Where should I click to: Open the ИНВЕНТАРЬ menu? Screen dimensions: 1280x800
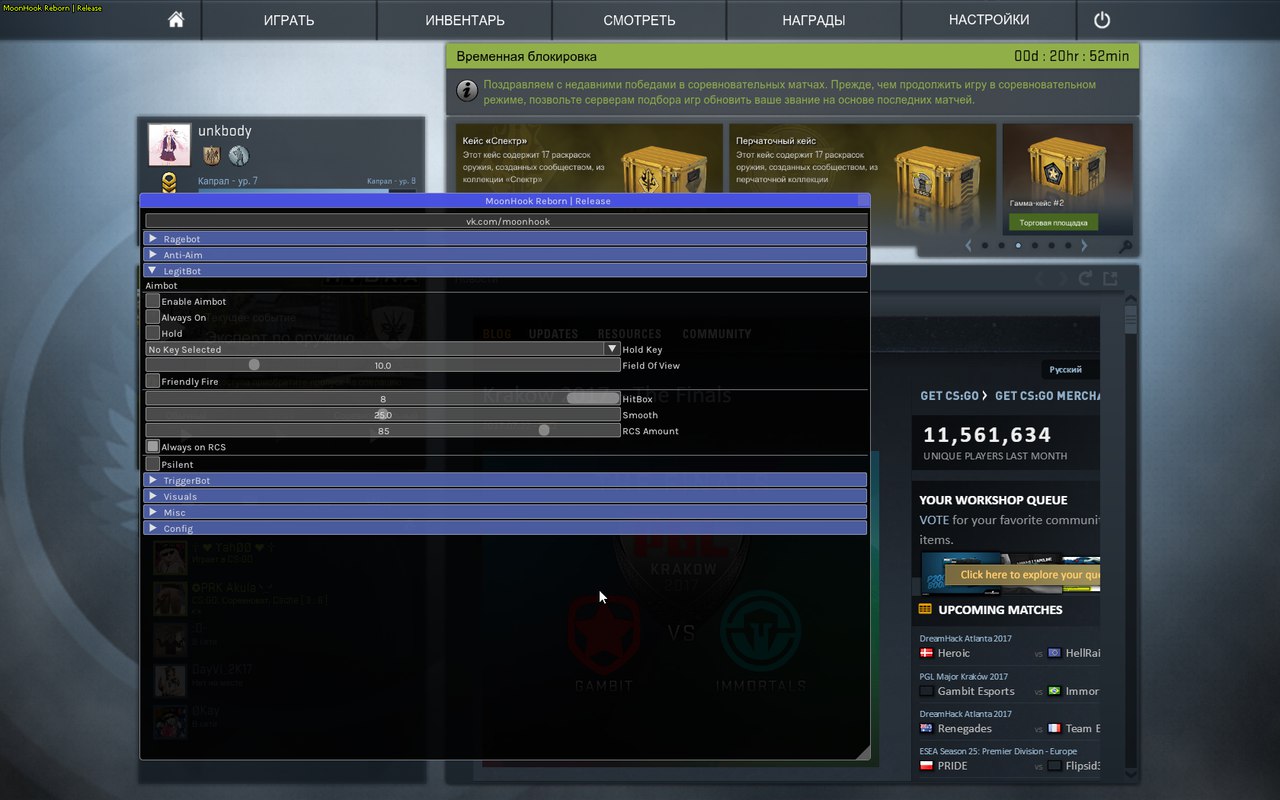click(x=464, y=20)
